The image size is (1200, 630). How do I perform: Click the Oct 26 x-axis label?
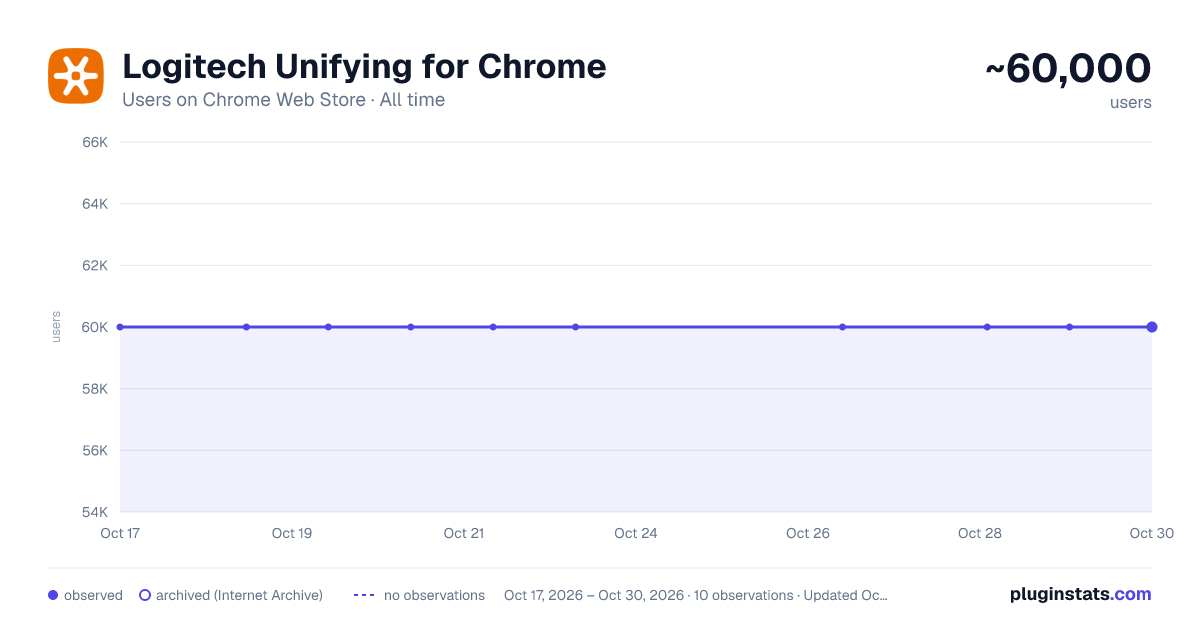(808, 533)
